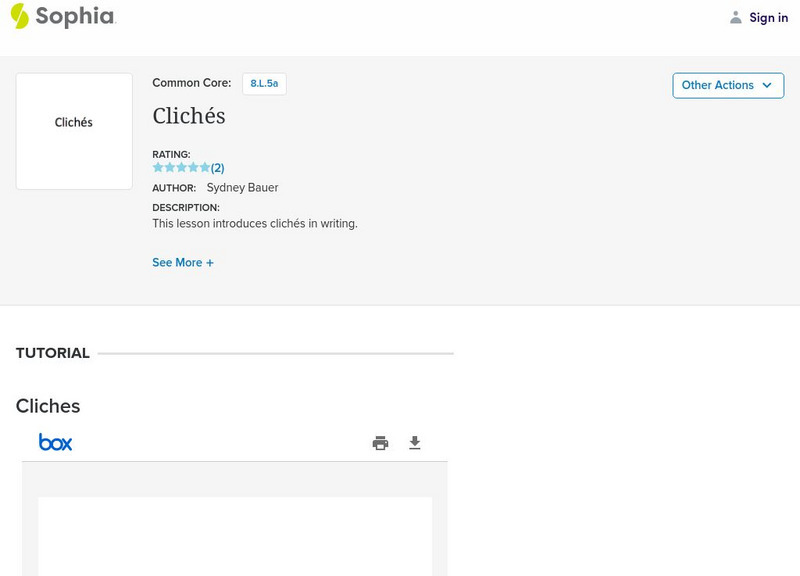Open the Clichés lesson thumbnail

pos(74,131)
